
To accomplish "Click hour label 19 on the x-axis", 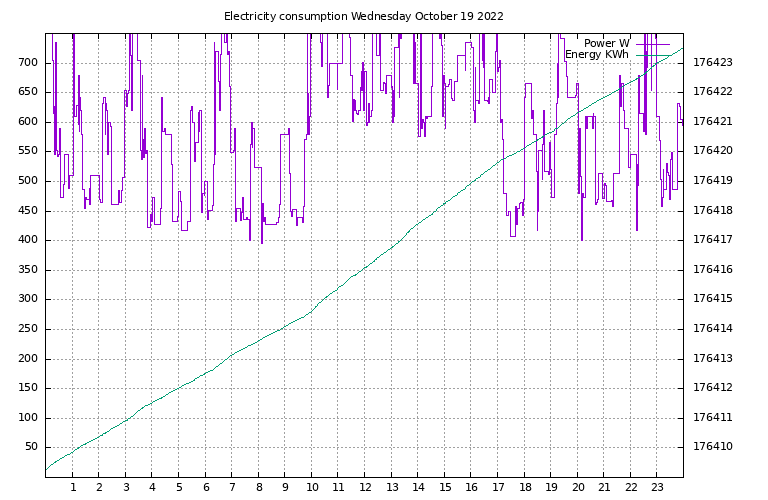I will click(551, 488).
